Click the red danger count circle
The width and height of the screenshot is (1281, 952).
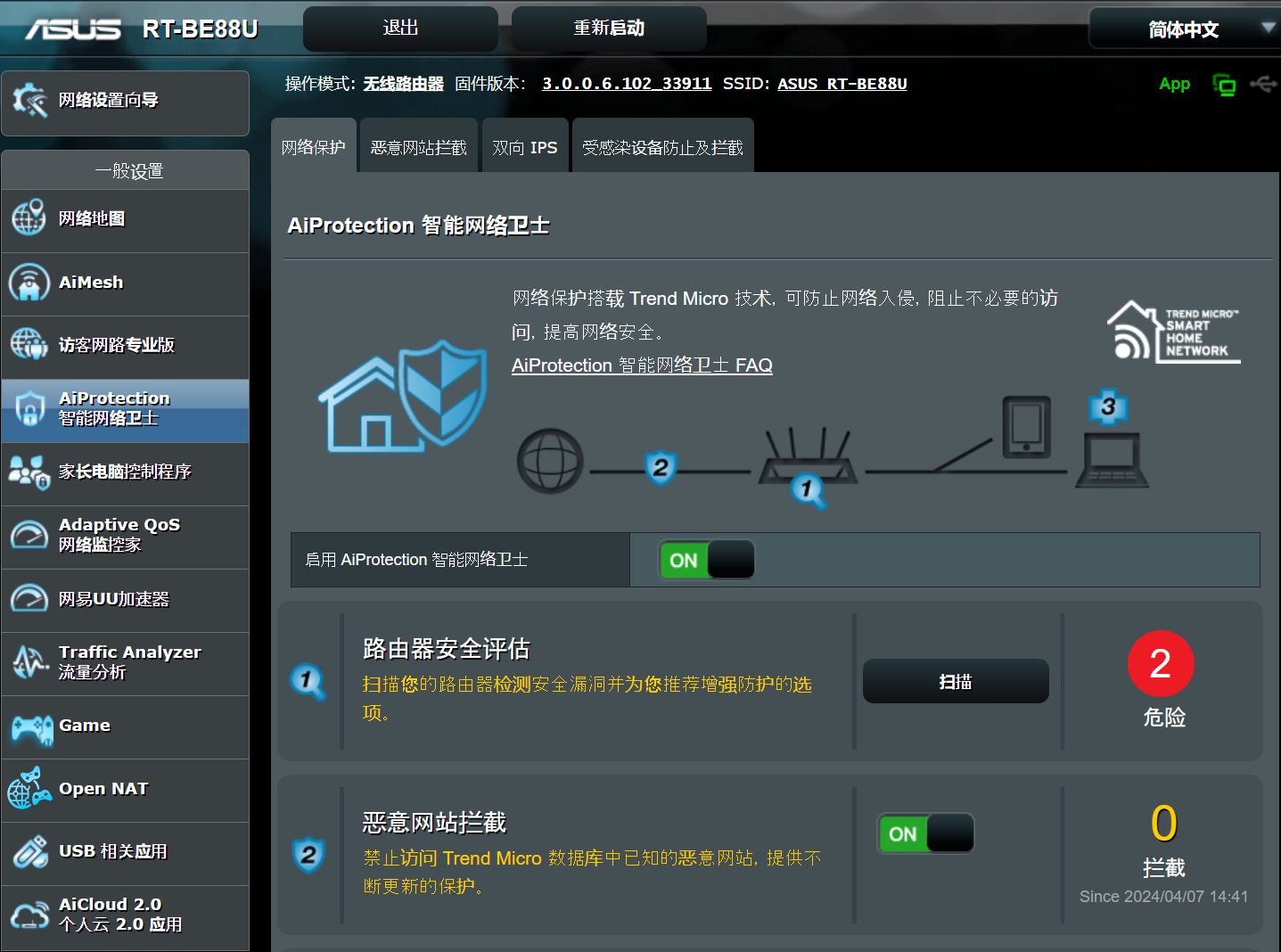[x=1161, y=664]
